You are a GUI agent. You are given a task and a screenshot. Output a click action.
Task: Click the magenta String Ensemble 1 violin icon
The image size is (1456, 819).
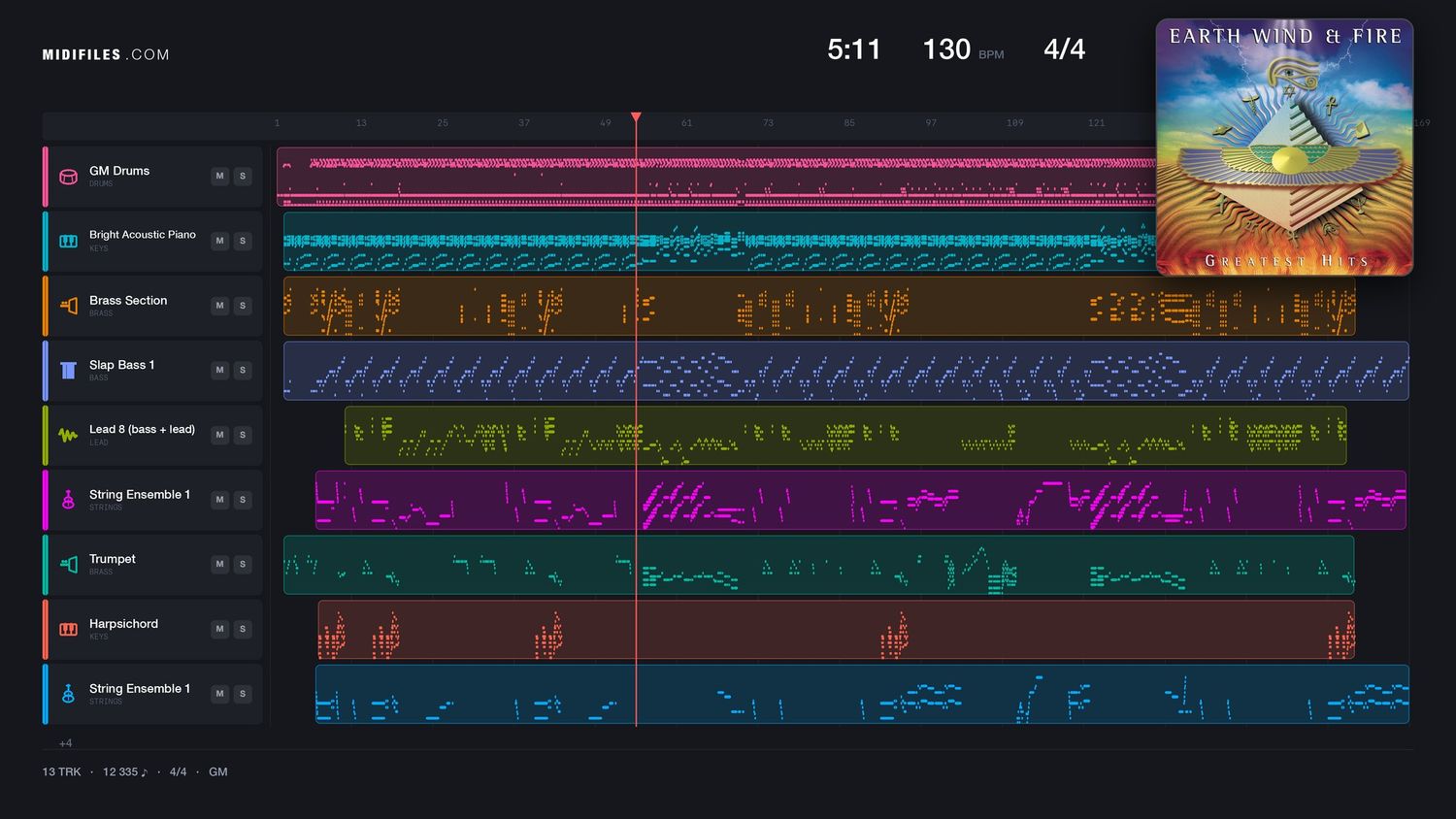click(x=68, y=500)
